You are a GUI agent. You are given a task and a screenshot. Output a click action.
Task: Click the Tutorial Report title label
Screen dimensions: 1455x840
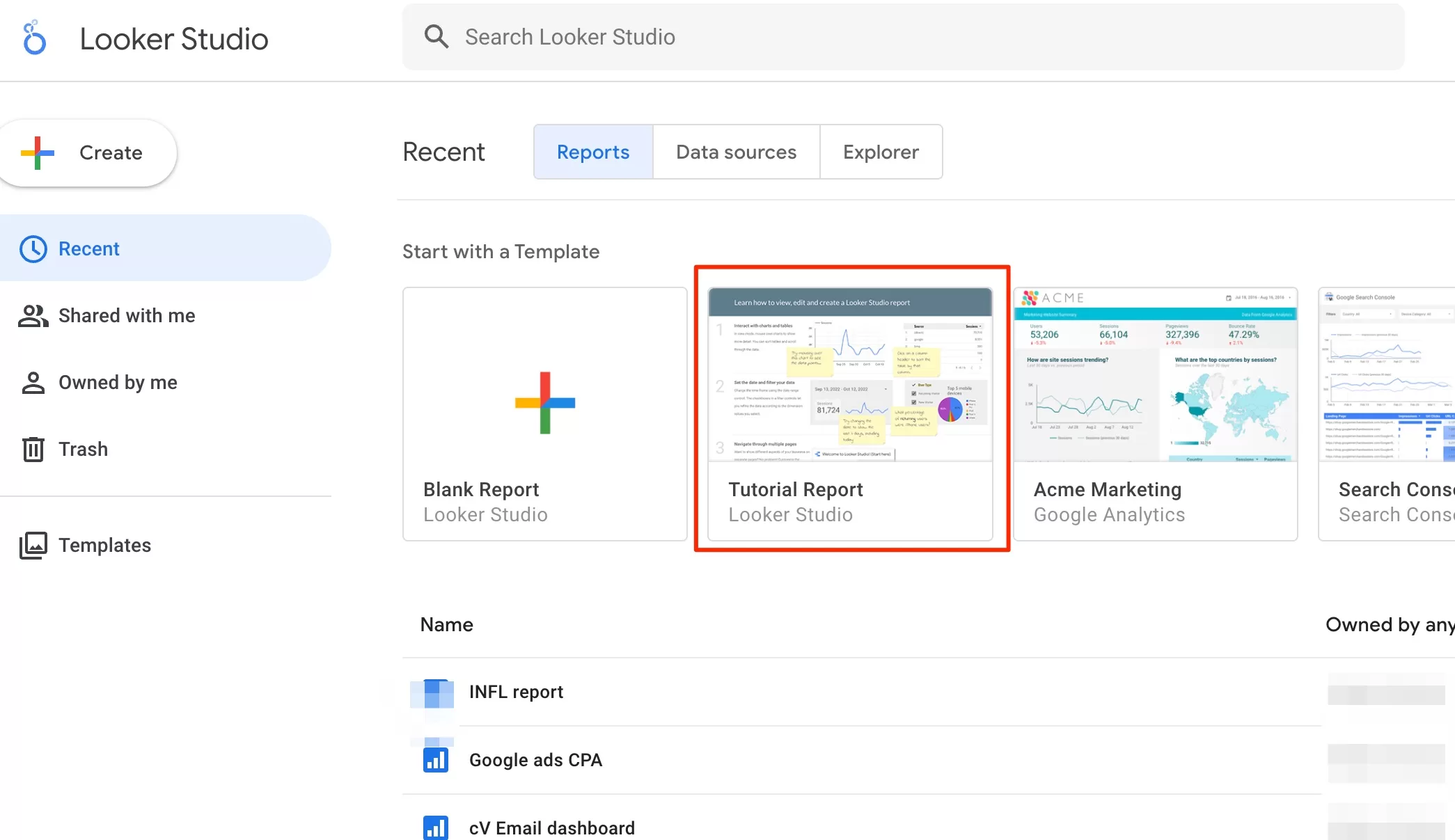(x=796, y=490)
